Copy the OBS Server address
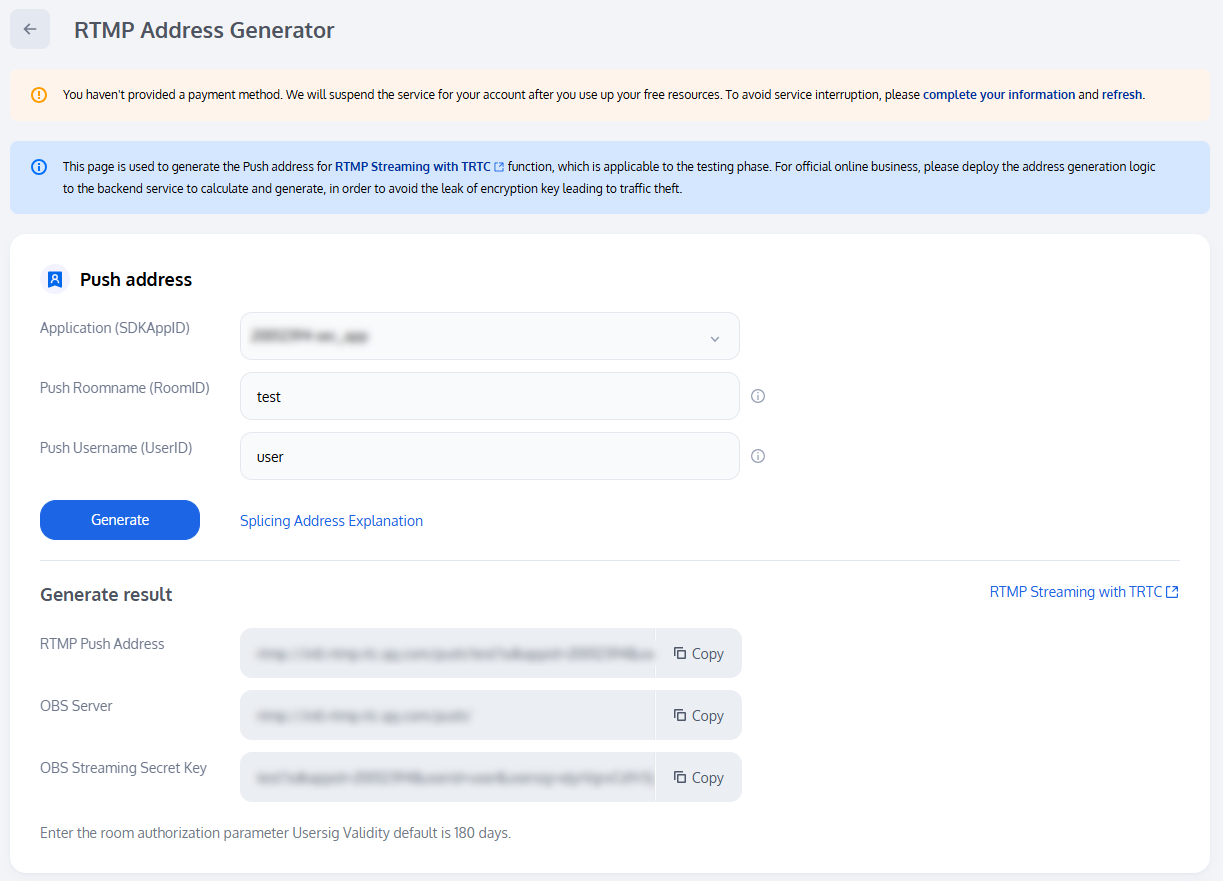This screenshot has height=881, width=1223. (698, 715)
